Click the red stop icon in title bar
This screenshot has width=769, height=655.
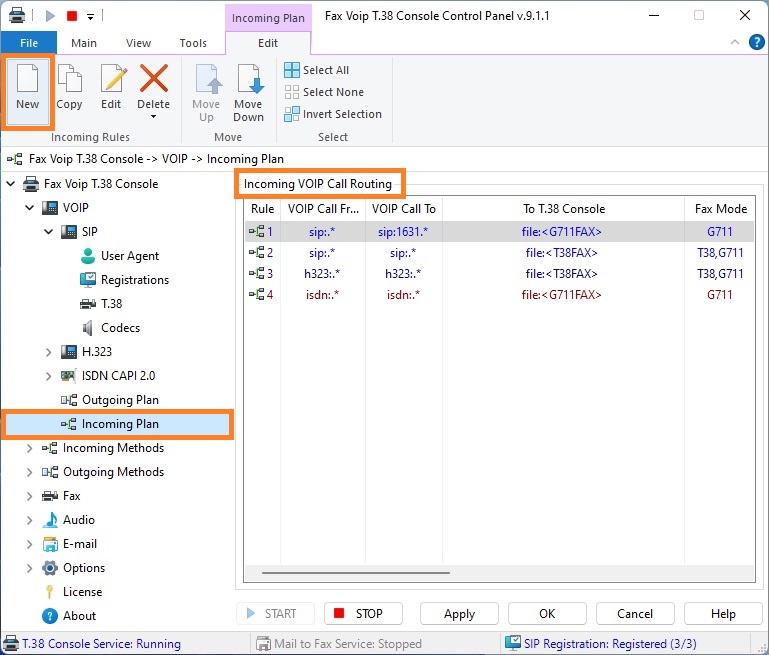72,16
